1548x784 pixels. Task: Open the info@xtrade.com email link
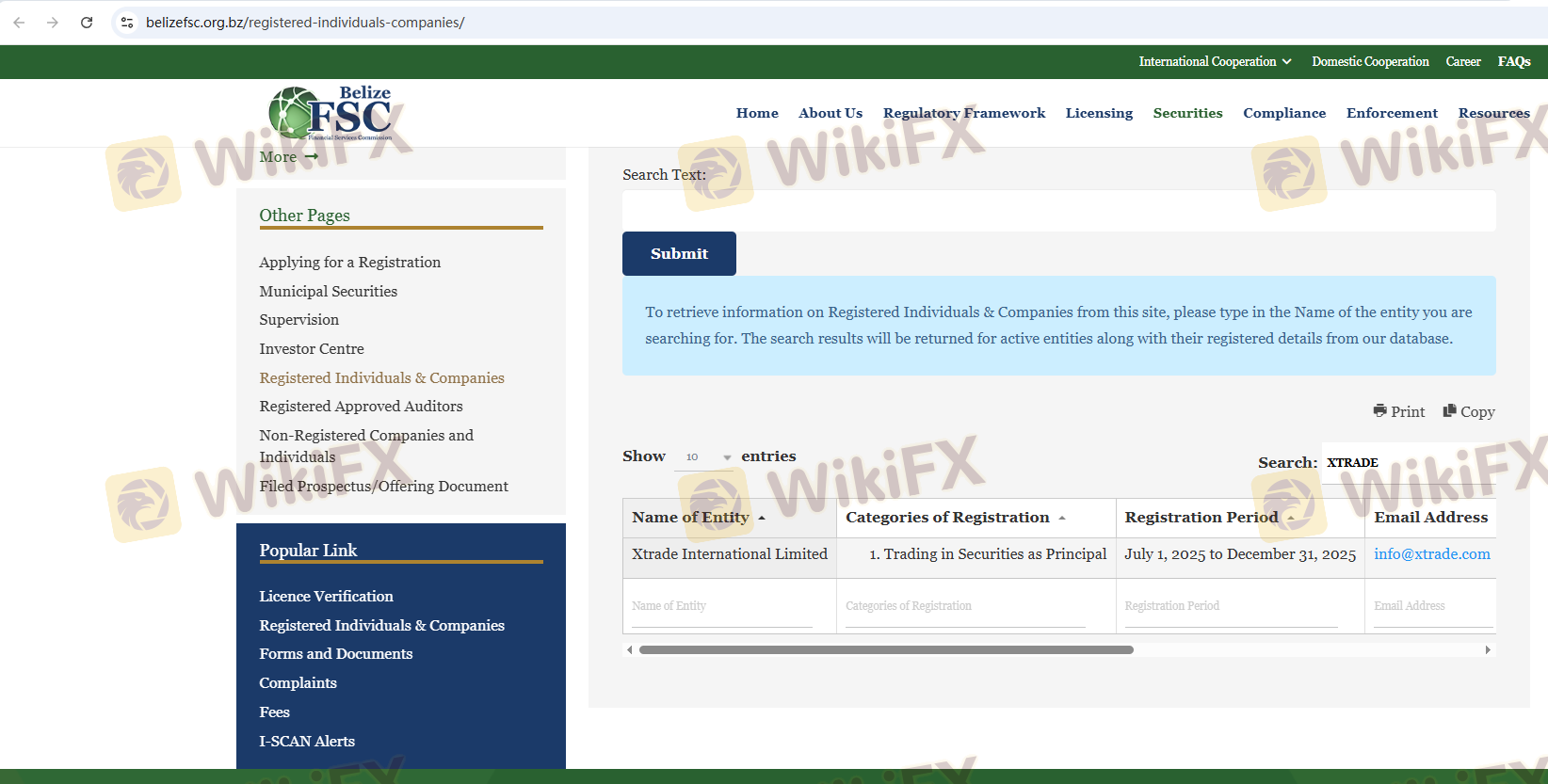[x=1431, y=554]
